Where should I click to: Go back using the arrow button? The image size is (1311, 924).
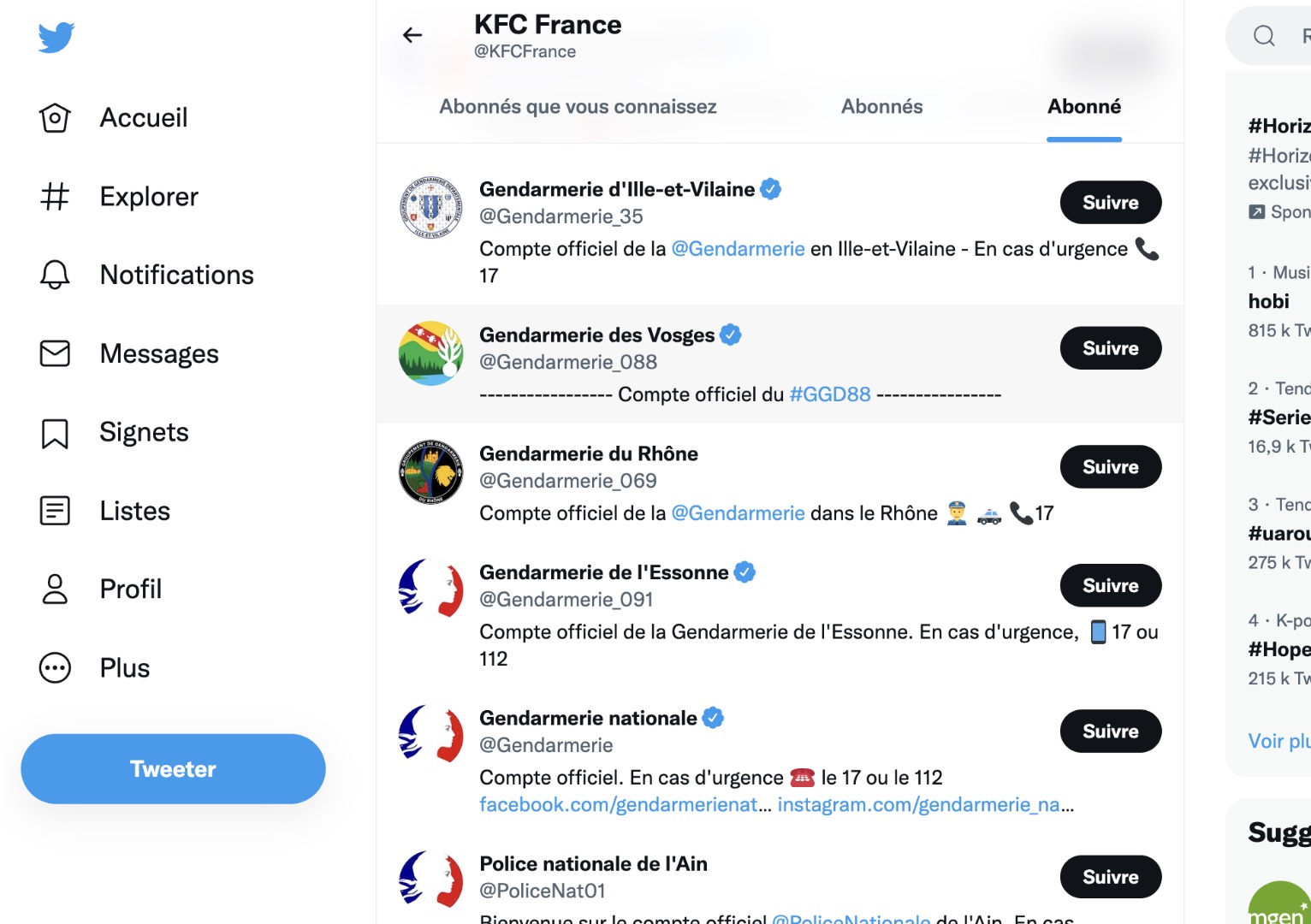(x=412, y=35)
